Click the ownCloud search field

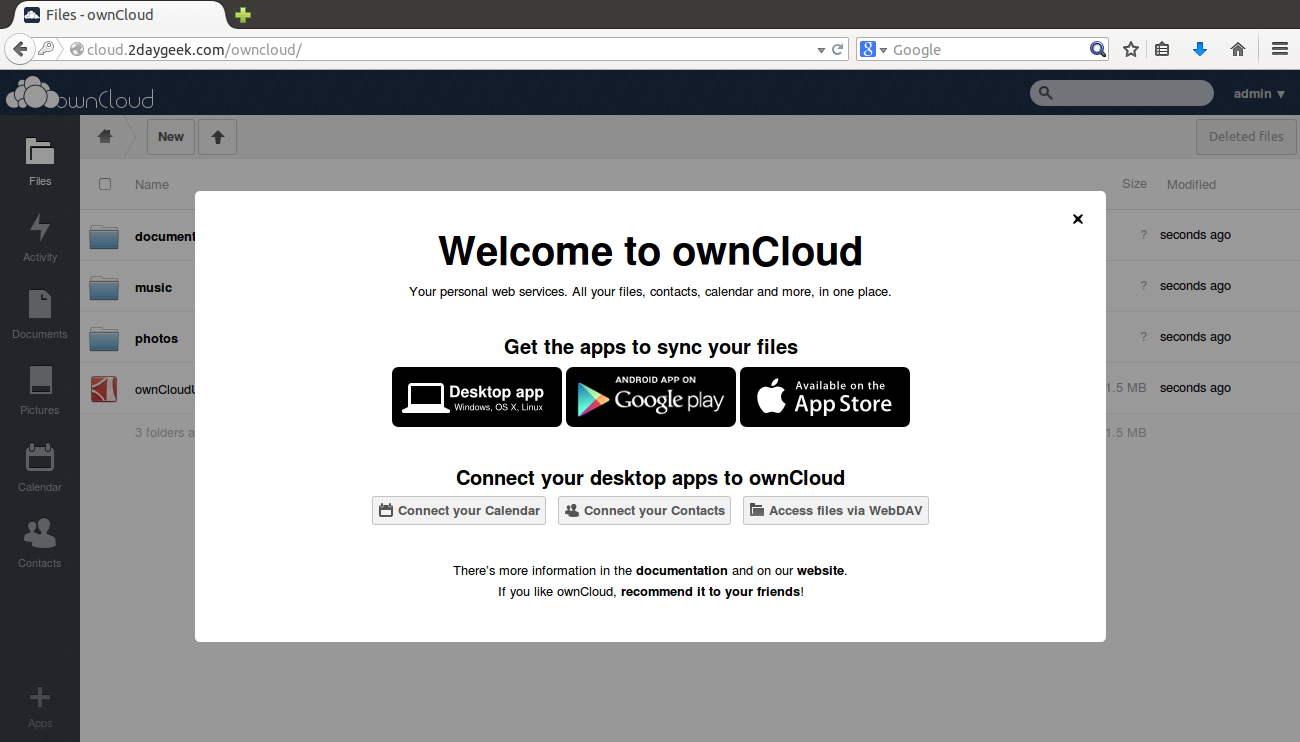point(1130,93)
